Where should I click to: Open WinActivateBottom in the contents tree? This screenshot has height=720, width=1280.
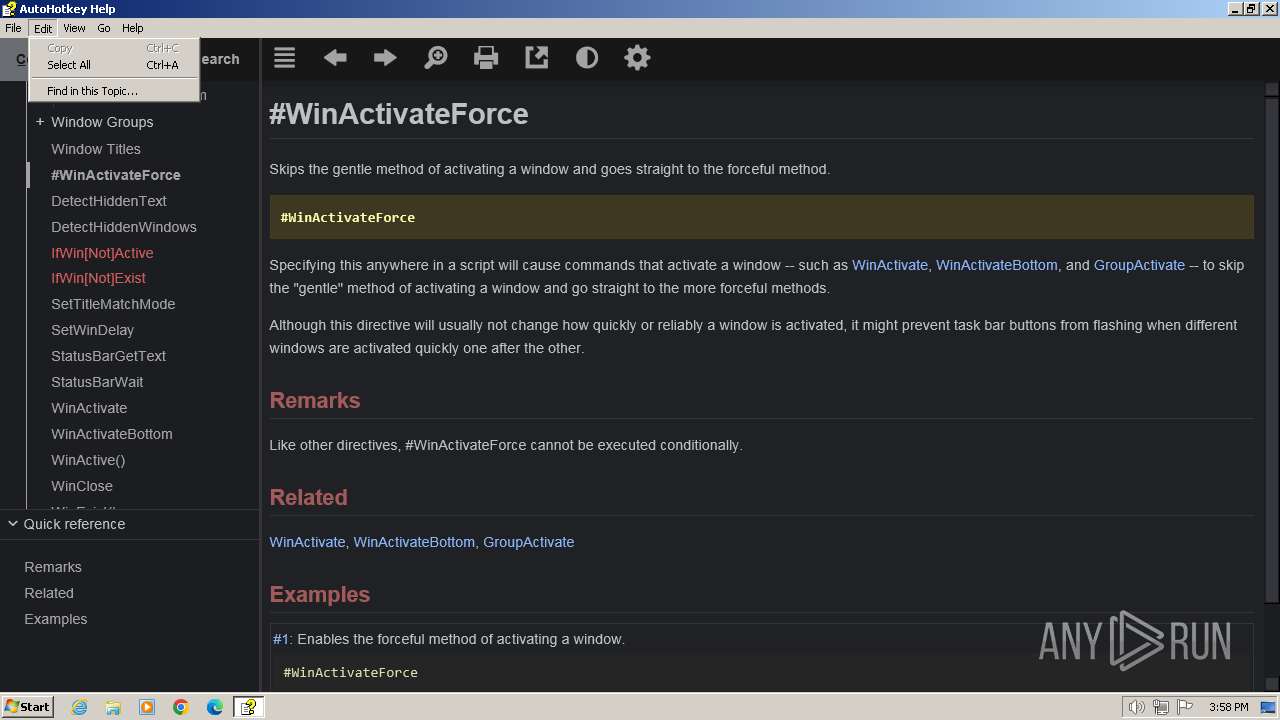click(x=112, y=434)
